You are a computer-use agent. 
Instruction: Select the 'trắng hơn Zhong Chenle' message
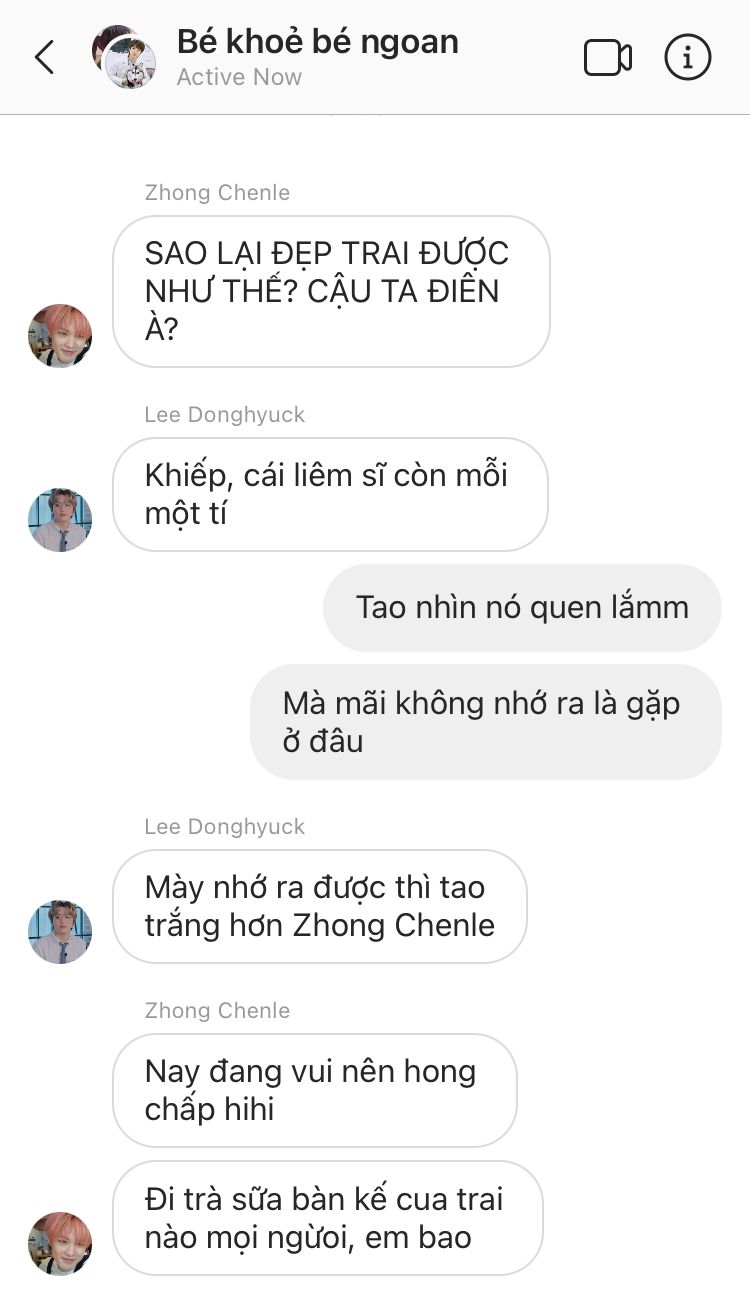(x=320, y=906)
